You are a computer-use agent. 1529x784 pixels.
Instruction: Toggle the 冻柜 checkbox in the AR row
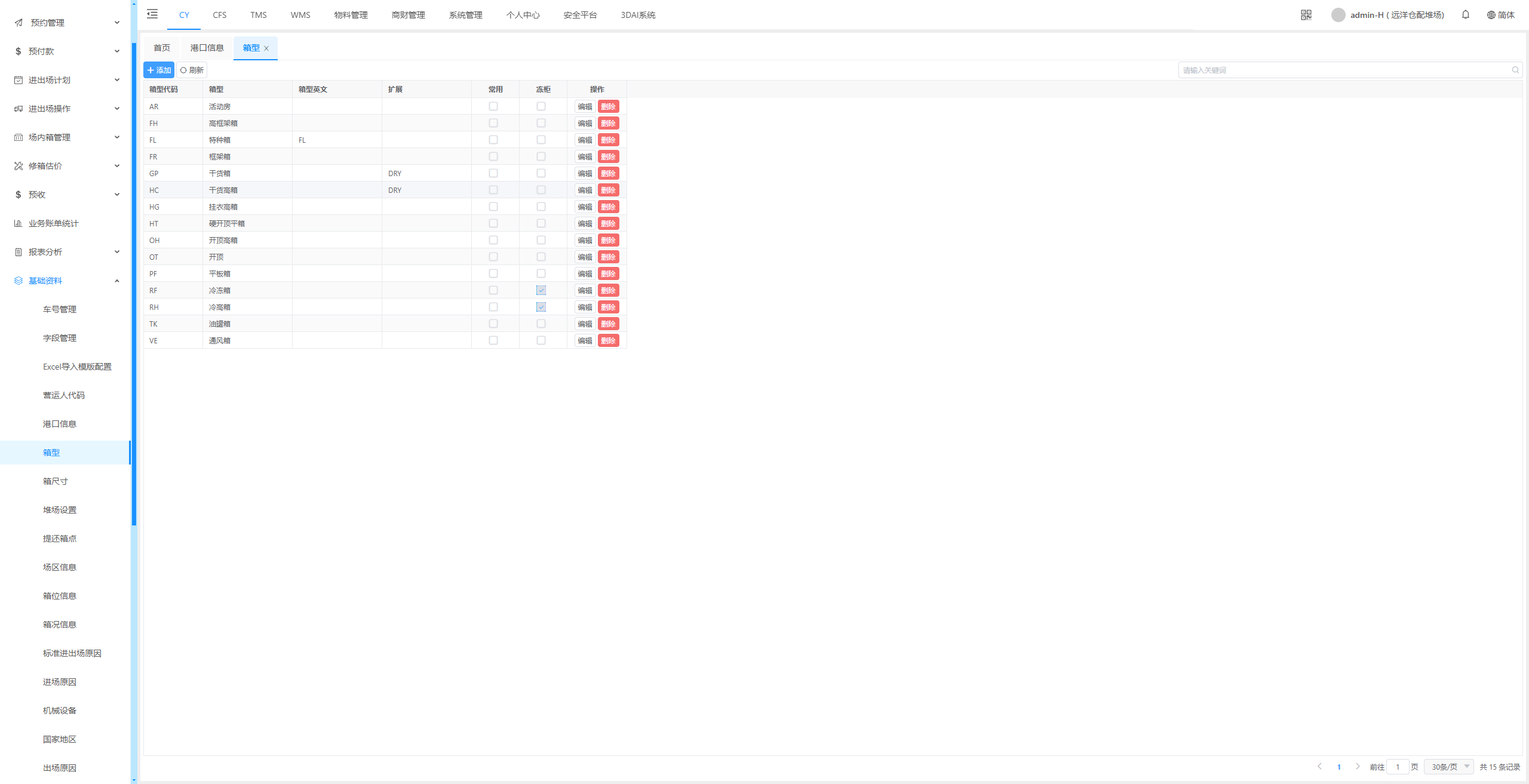541,106
